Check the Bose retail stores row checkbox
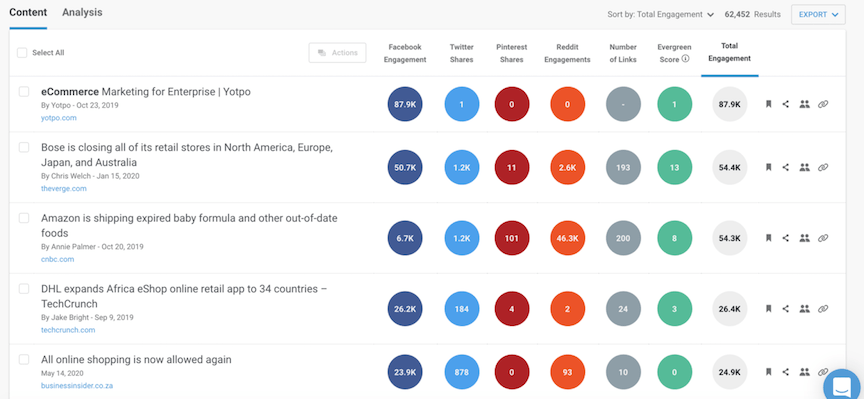 click(x=24, y=147)
